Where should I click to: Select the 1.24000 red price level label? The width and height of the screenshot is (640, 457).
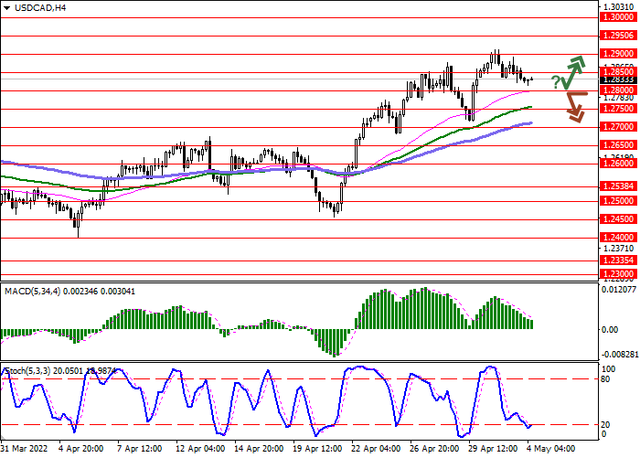click(x=618, y=237)
